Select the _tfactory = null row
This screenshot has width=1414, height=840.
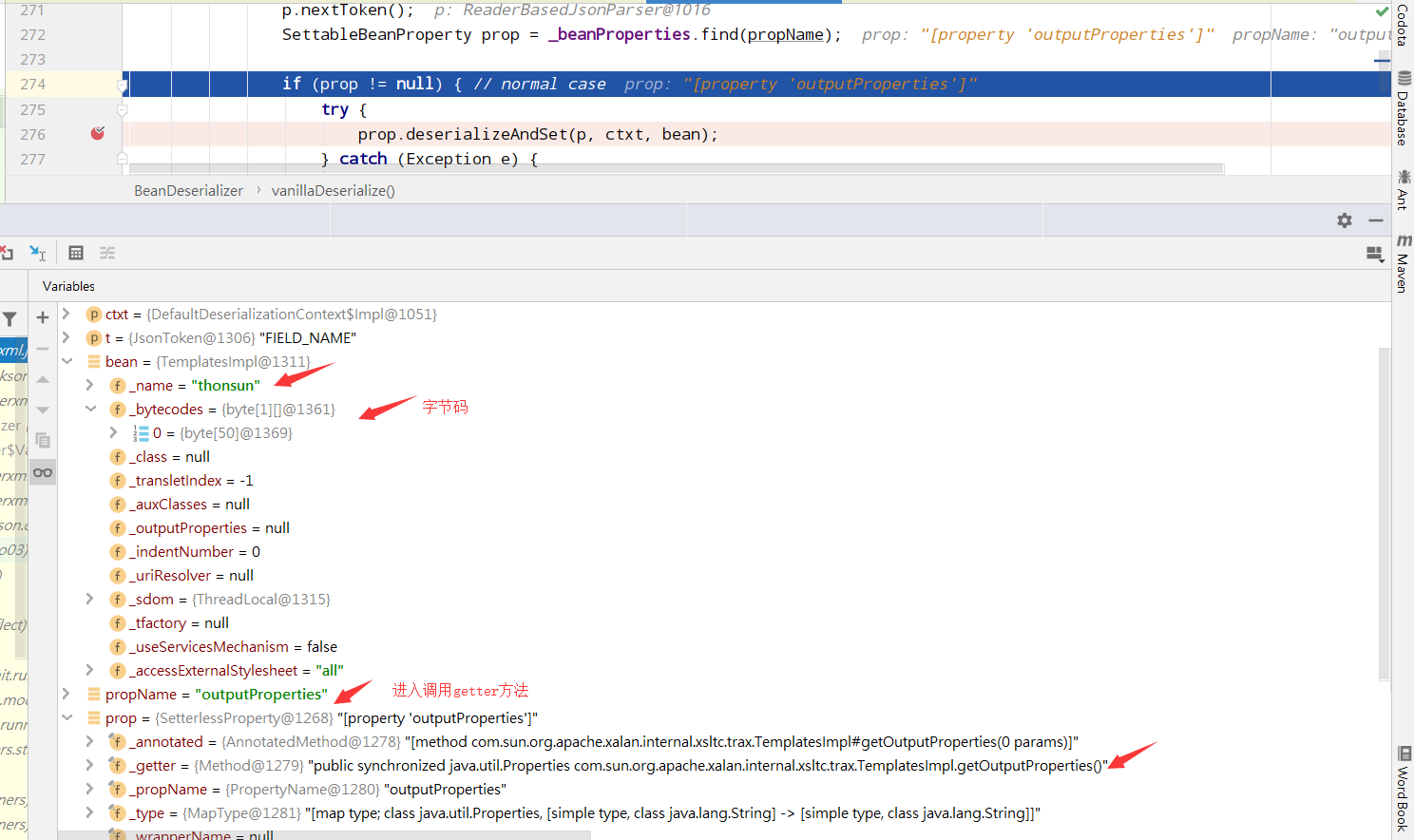tap(717, 622)
